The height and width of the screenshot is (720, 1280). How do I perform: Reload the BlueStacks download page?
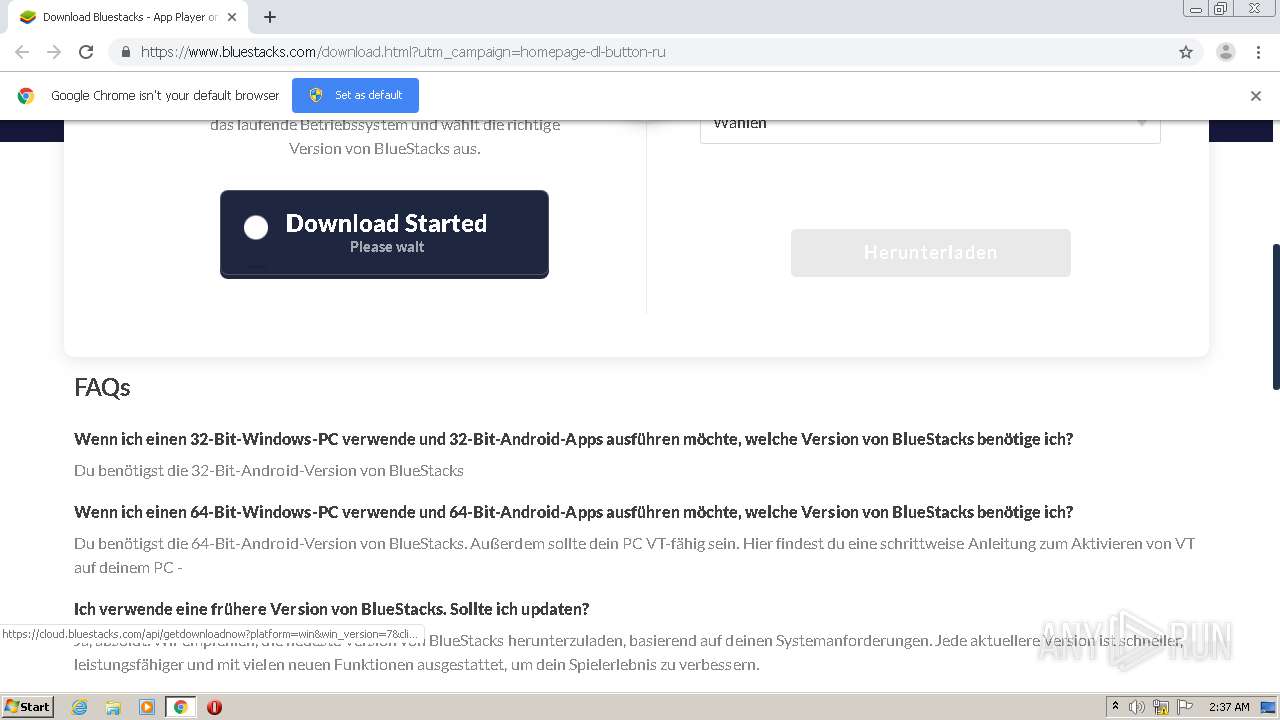click(86, 52)
